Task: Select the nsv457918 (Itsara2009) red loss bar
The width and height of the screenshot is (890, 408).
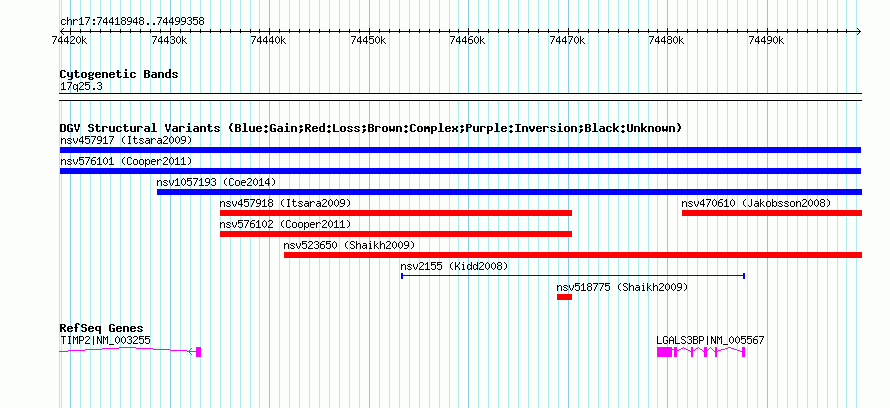Action: click(396, 213)
